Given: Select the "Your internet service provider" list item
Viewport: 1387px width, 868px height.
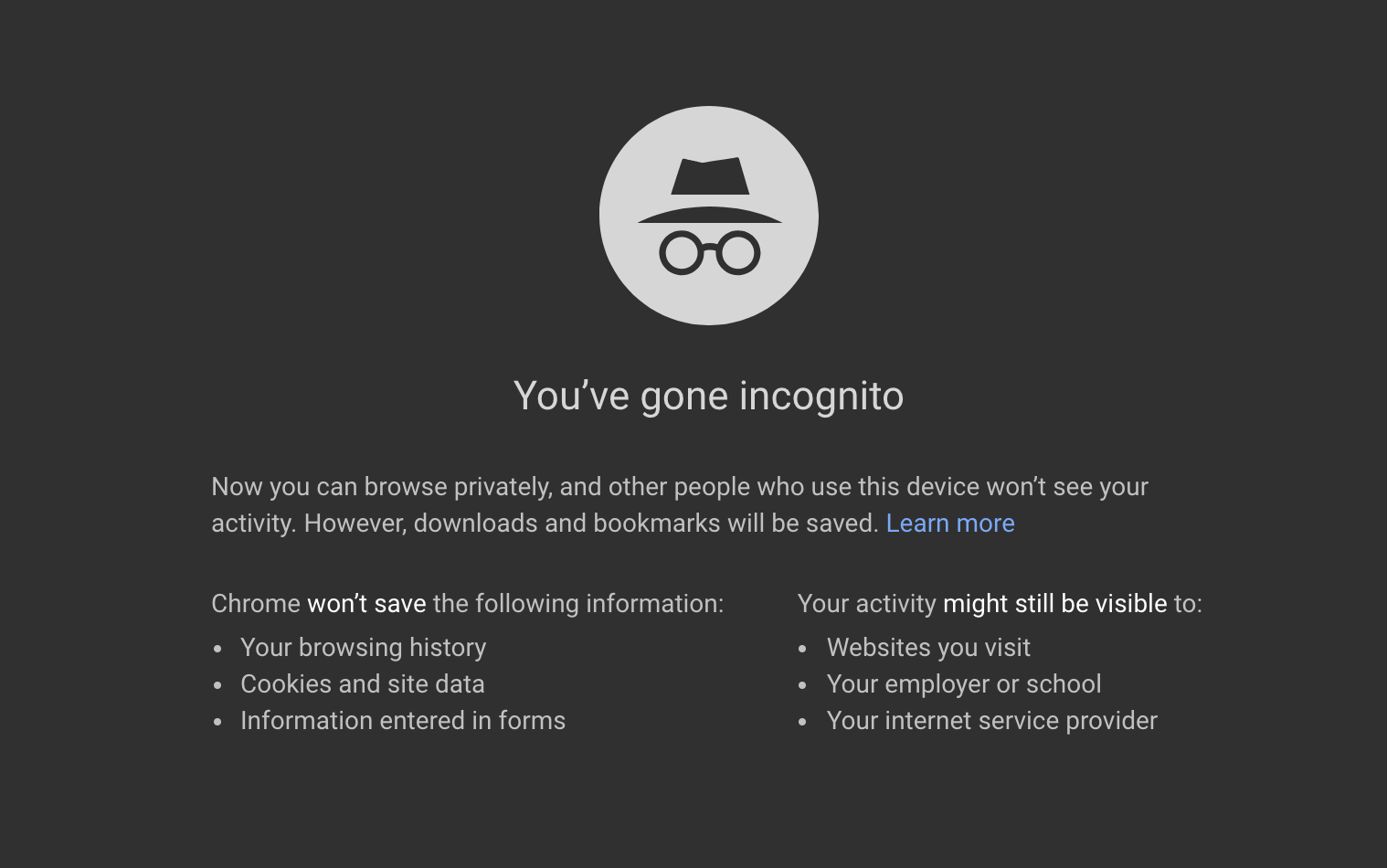Looking at the screenshot, I should pyautogui.click(x=991, y=721).
